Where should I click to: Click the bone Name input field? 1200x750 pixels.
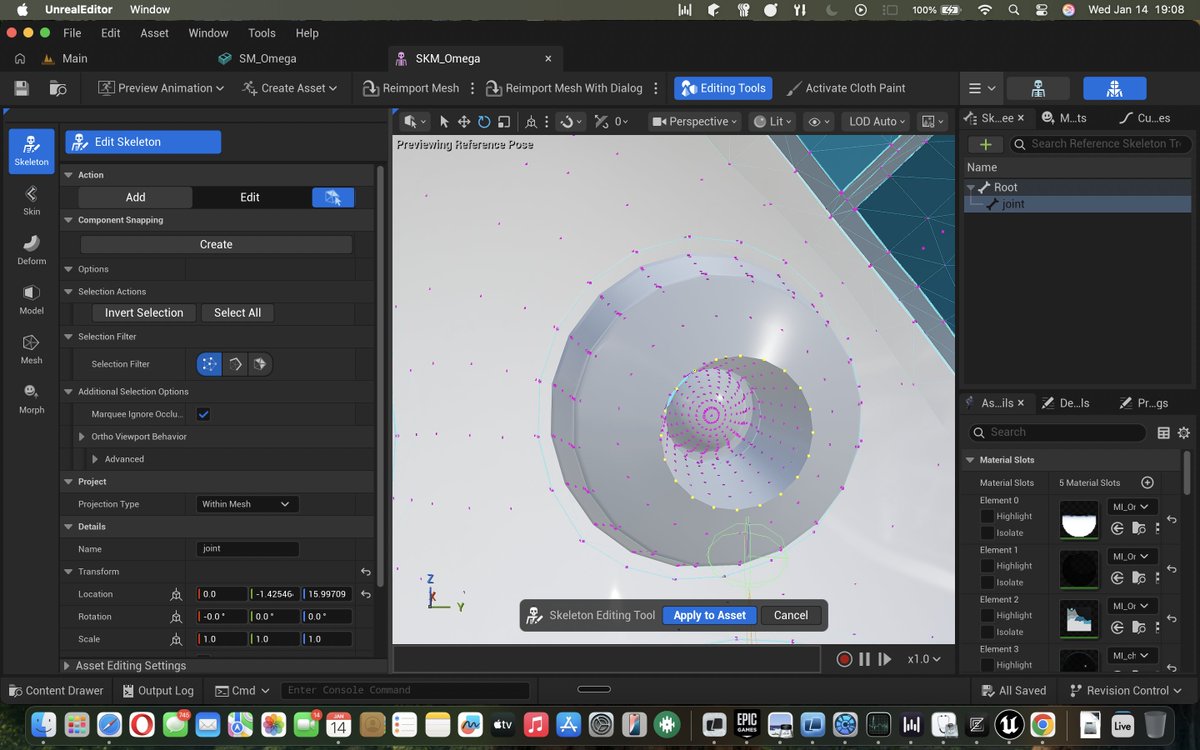248,549
